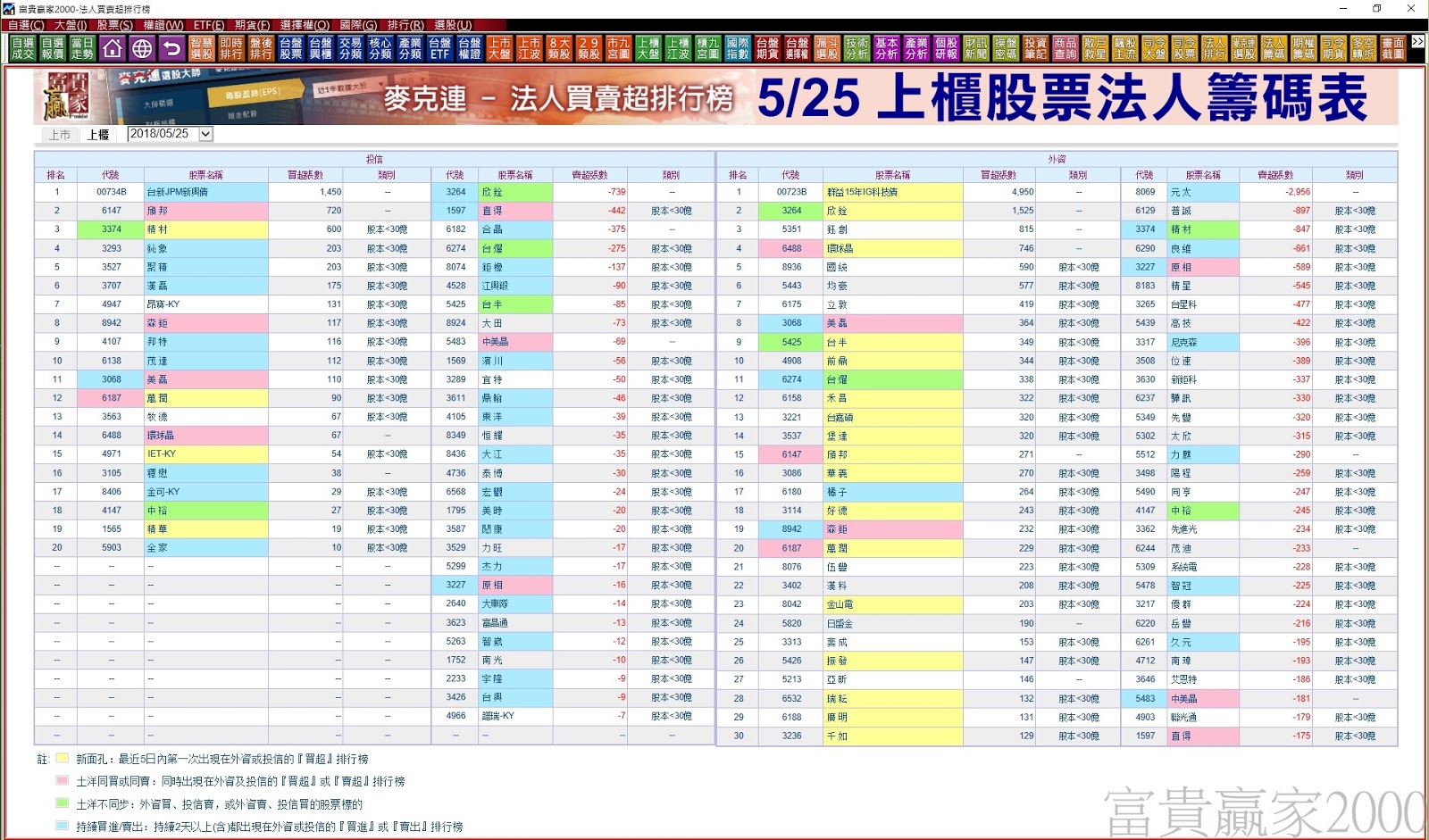Open the 司令大盤 toolbar button
The image size is (1429, 840).
pyautogui.click(x=1154, y=48)
